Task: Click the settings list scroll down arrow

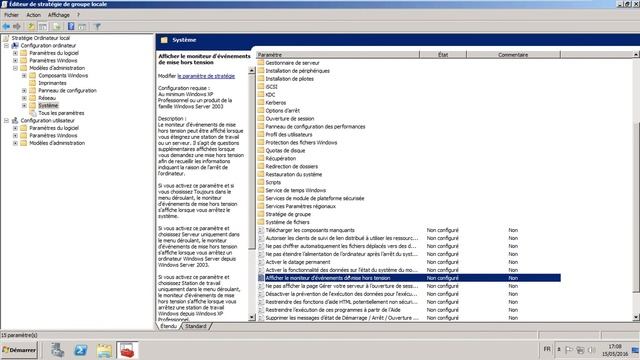Action: [x=636, y=317]
